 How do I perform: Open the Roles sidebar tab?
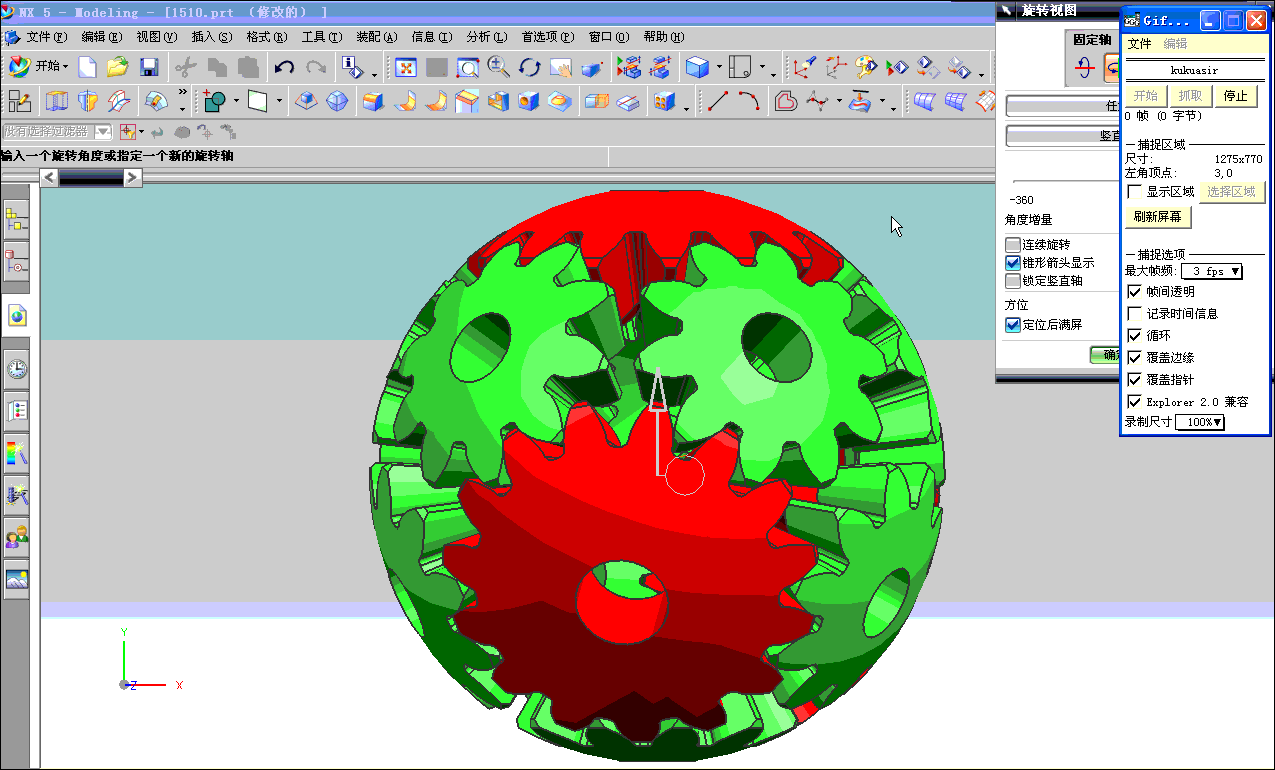(17, 537)
